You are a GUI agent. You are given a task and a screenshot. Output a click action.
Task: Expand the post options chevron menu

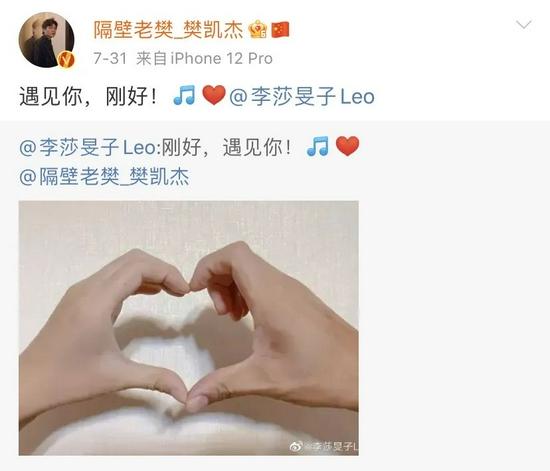coord(524,25)
